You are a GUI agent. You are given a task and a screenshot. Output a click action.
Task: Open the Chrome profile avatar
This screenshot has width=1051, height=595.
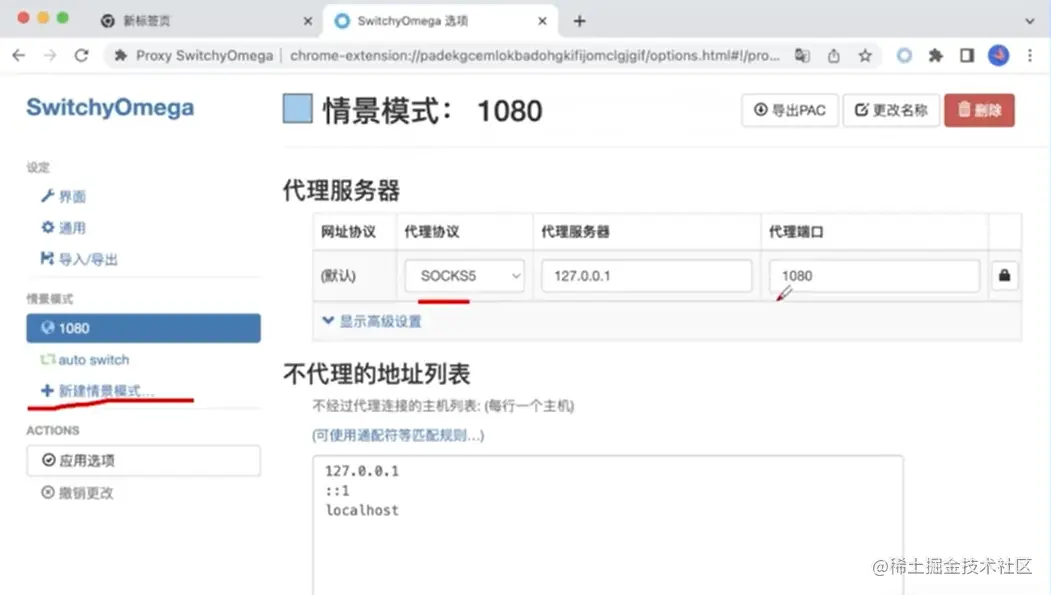[x=999, y=55]
